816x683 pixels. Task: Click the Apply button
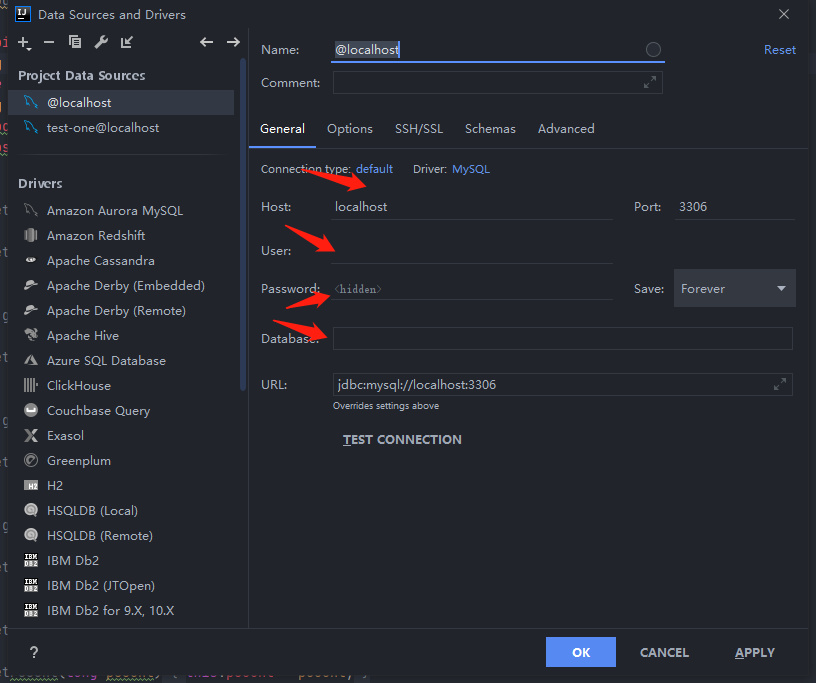point(755,652)
